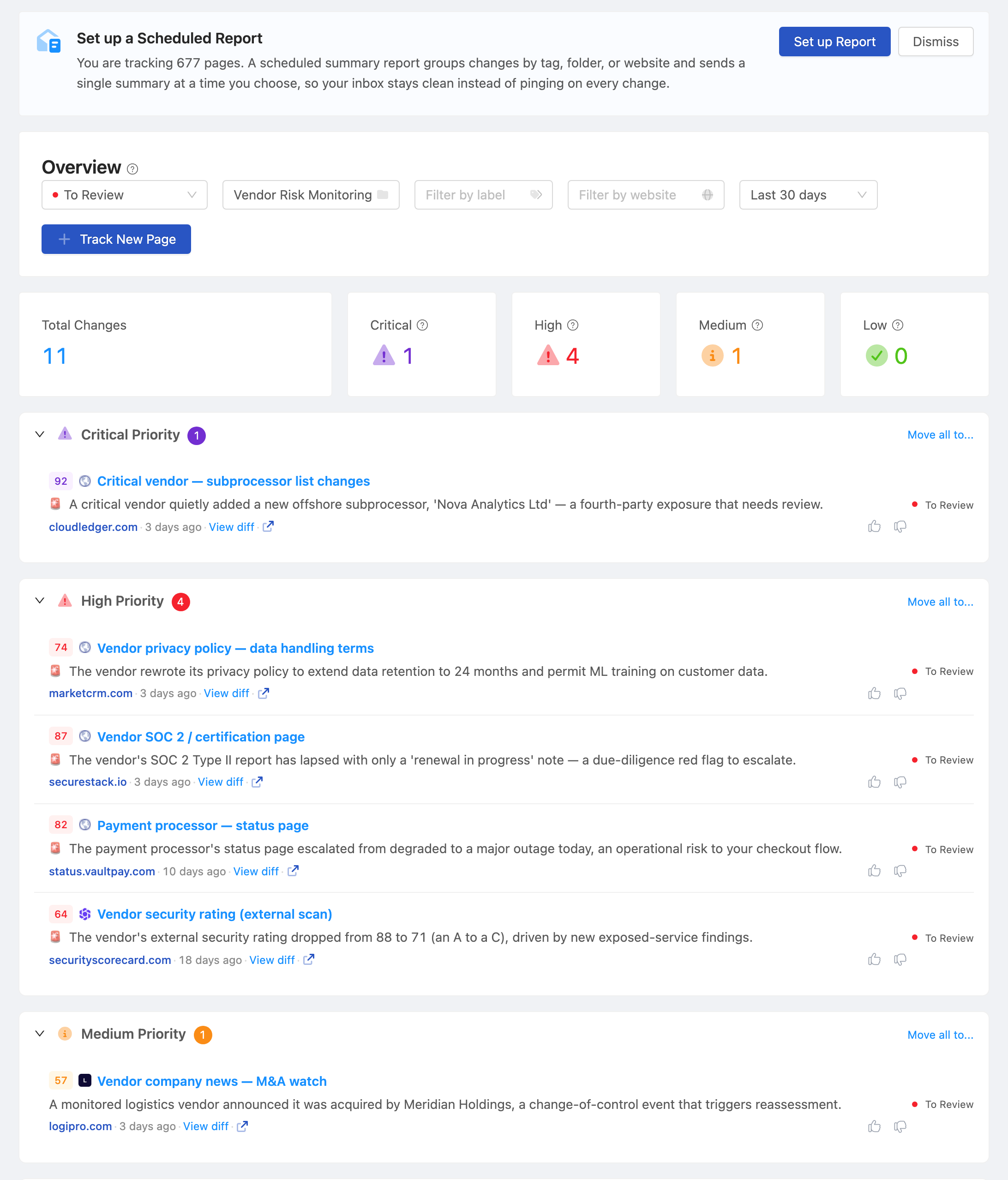Open Payment processor status page item
Screen dimensions: 1008x1180
(203, 826)
